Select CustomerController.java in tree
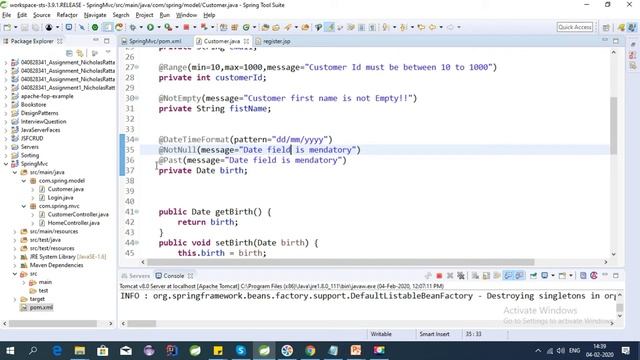640x360 pixels. [x=78, y=214]
